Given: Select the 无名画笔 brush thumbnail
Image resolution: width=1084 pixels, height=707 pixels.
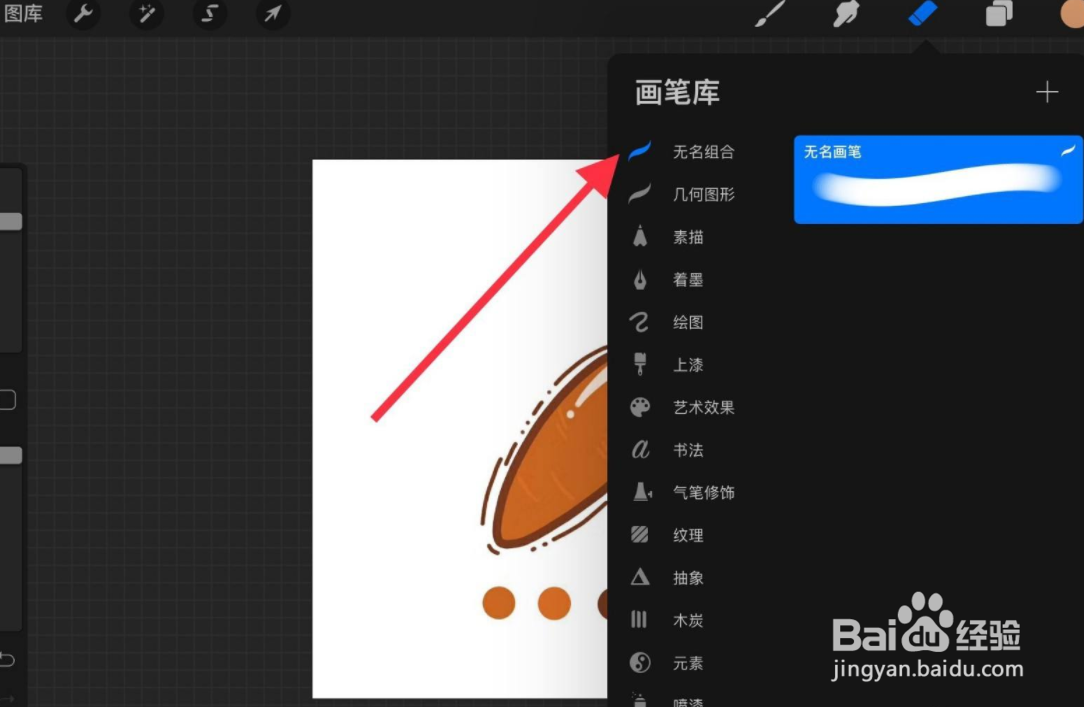Looking at the screenshot, I should pyautogui.click(x=937, y=180).
